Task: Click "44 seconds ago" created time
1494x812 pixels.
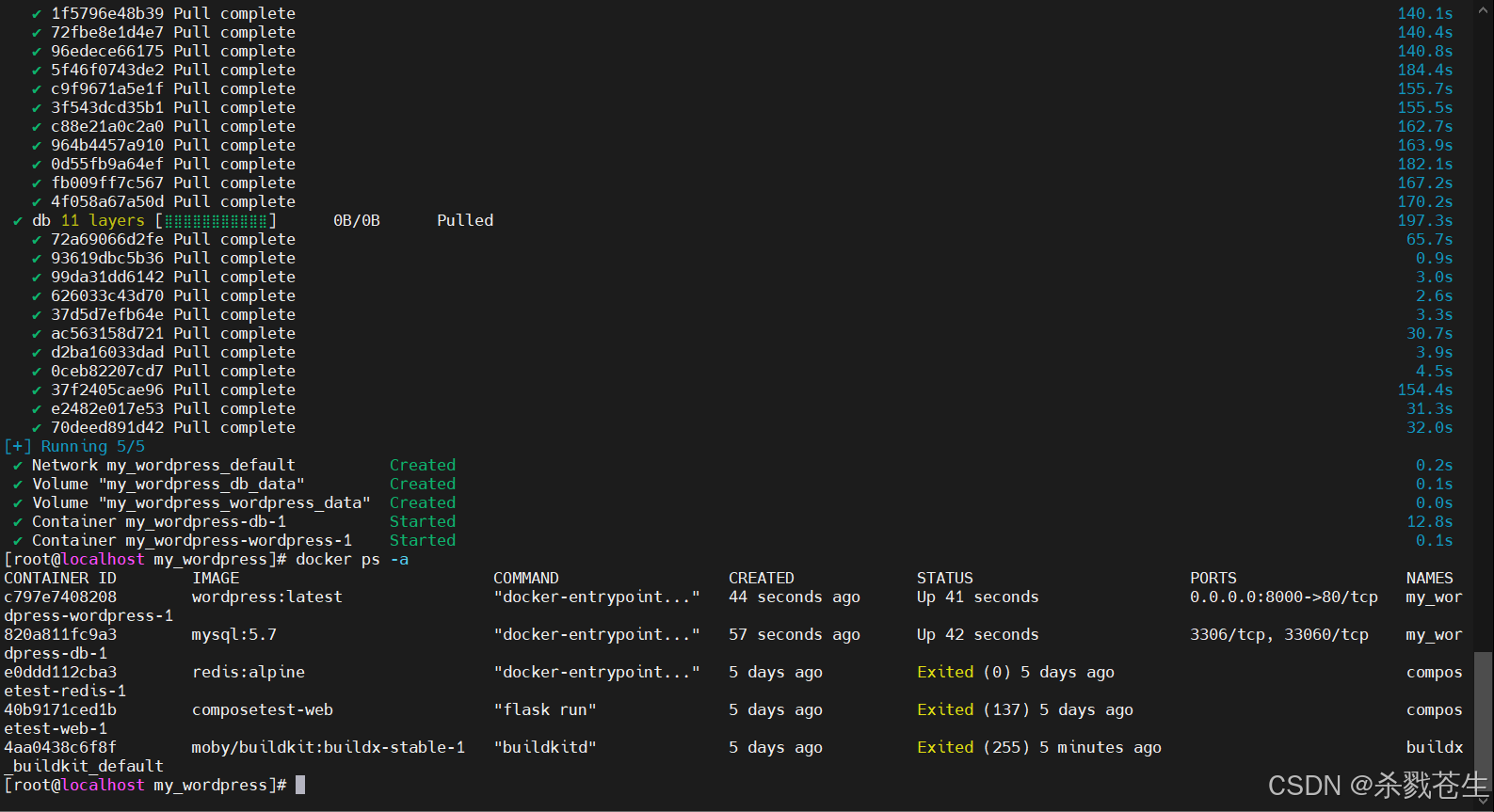Action: pos(795,597)
